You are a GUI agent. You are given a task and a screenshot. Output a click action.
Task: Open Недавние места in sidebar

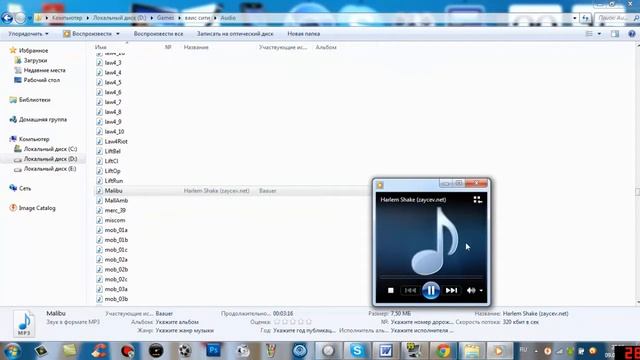44,70
